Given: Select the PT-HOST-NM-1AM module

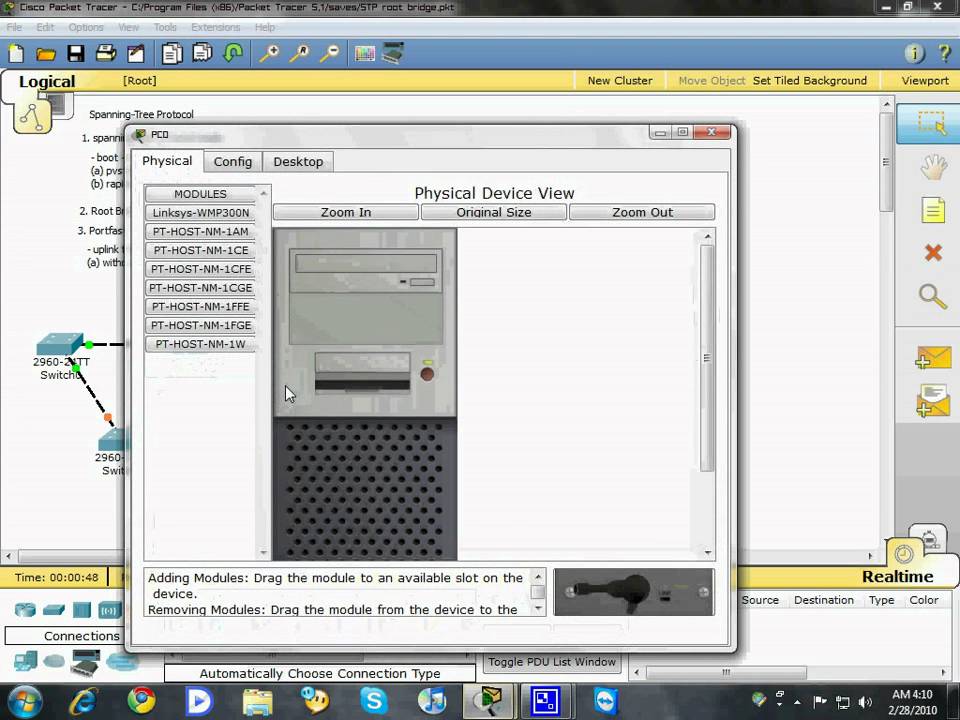Looking at the screenshot, I should coord(200,231).
